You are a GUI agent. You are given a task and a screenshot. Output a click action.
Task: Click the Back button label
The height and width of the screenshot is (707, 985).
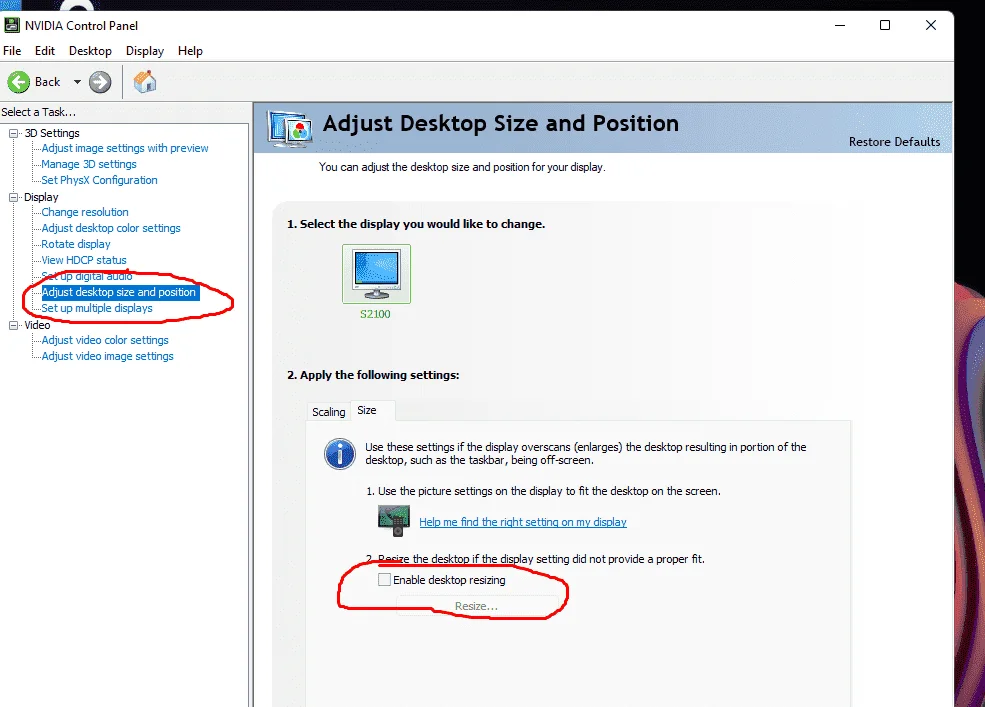[x=48, y=82]
